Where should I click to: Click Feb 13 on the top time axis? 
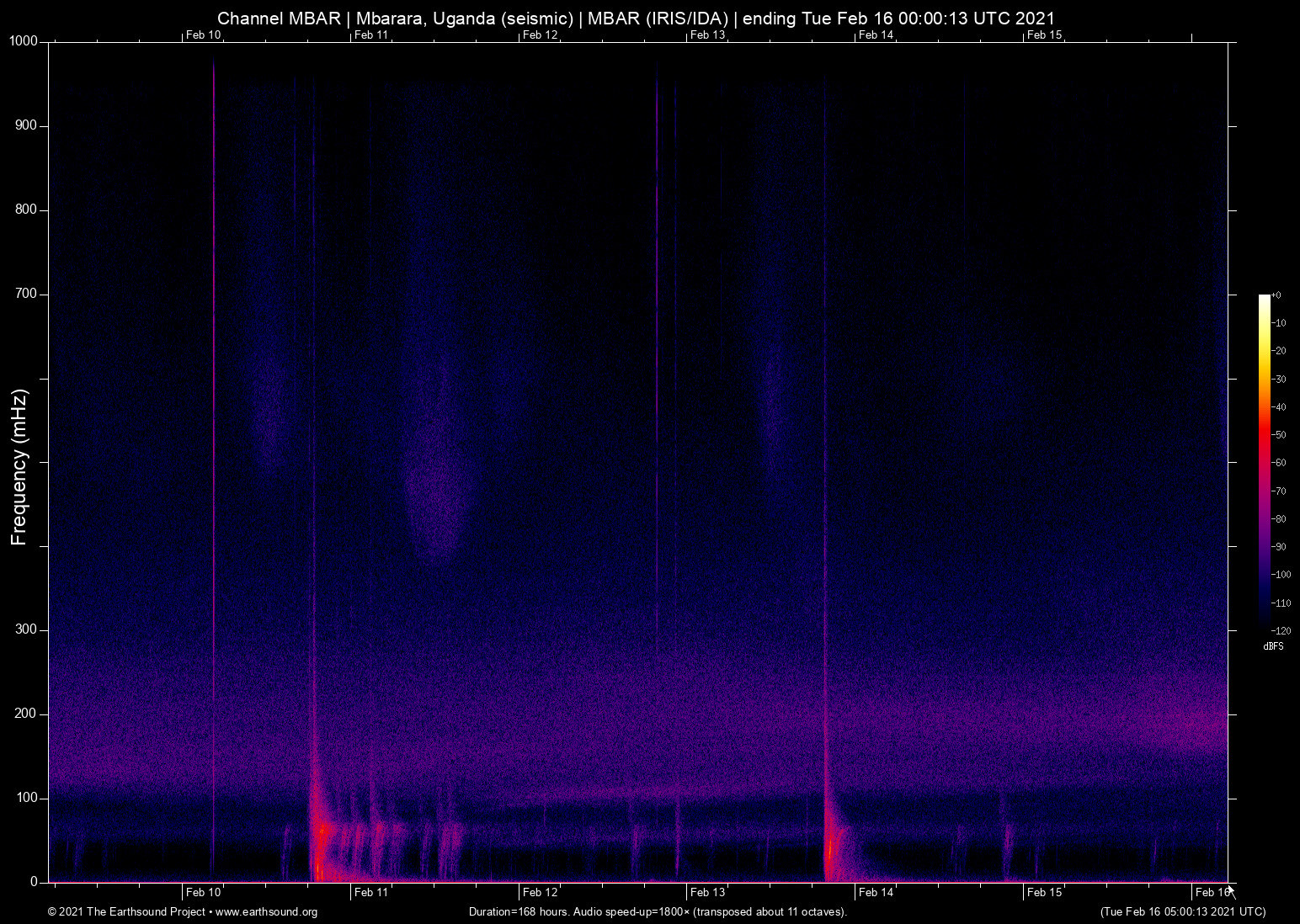707,35
